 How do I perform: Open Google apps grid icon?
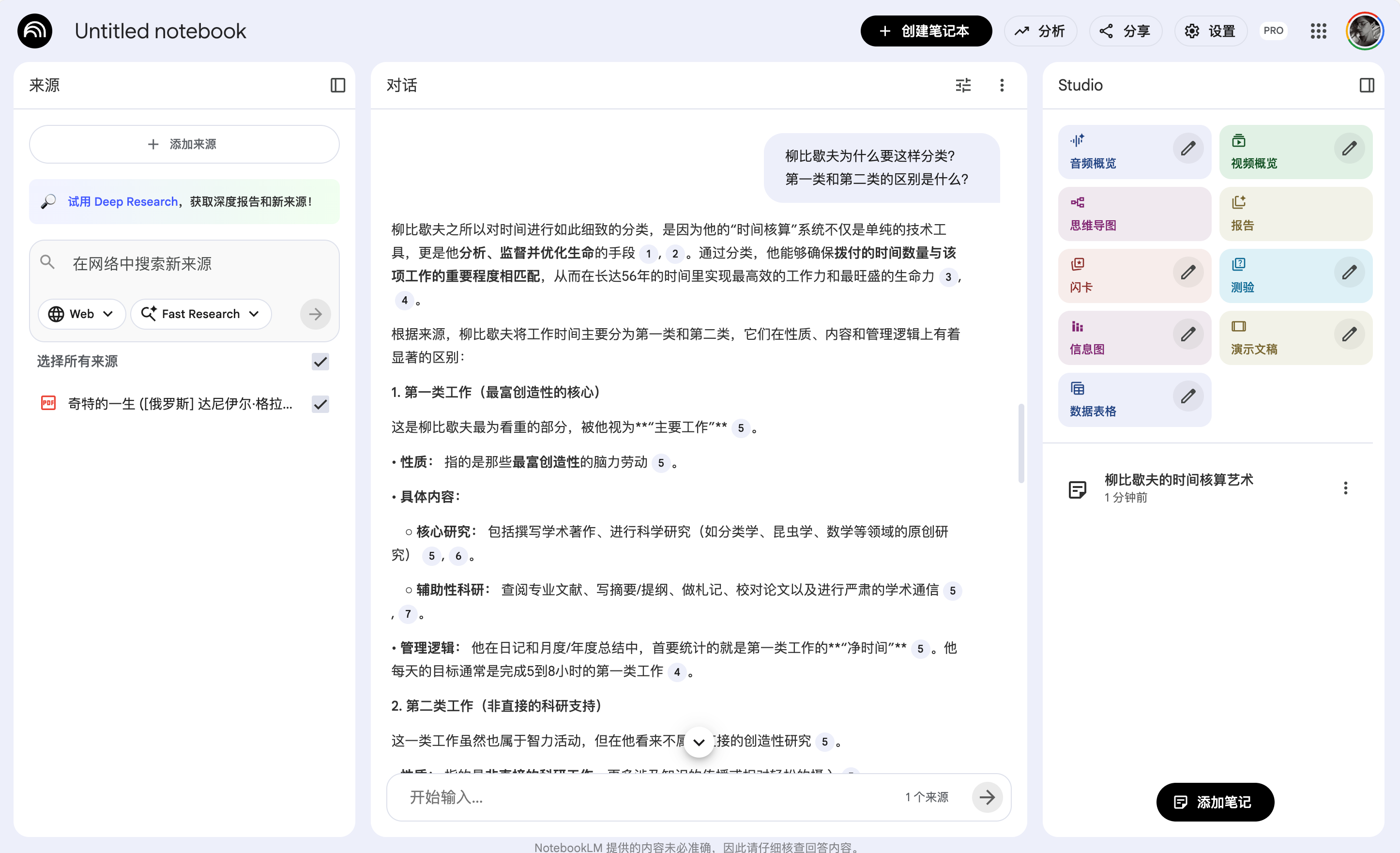click(1318, 31)
